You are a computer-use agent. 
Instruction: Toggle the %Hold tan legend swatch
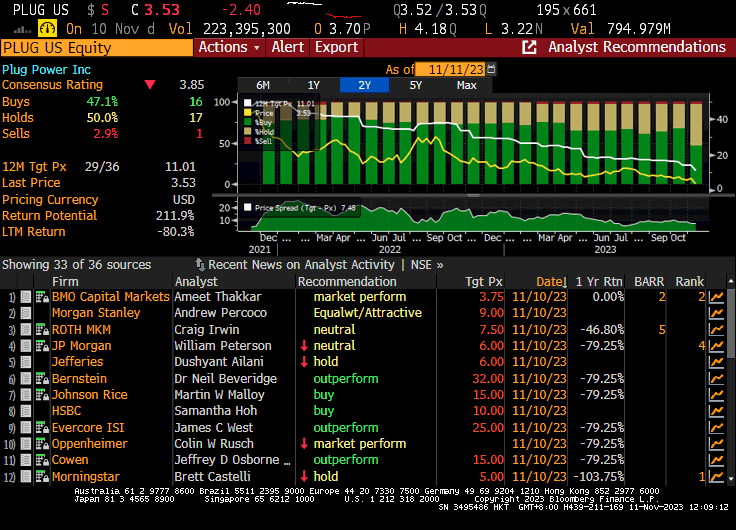point(248,131)
